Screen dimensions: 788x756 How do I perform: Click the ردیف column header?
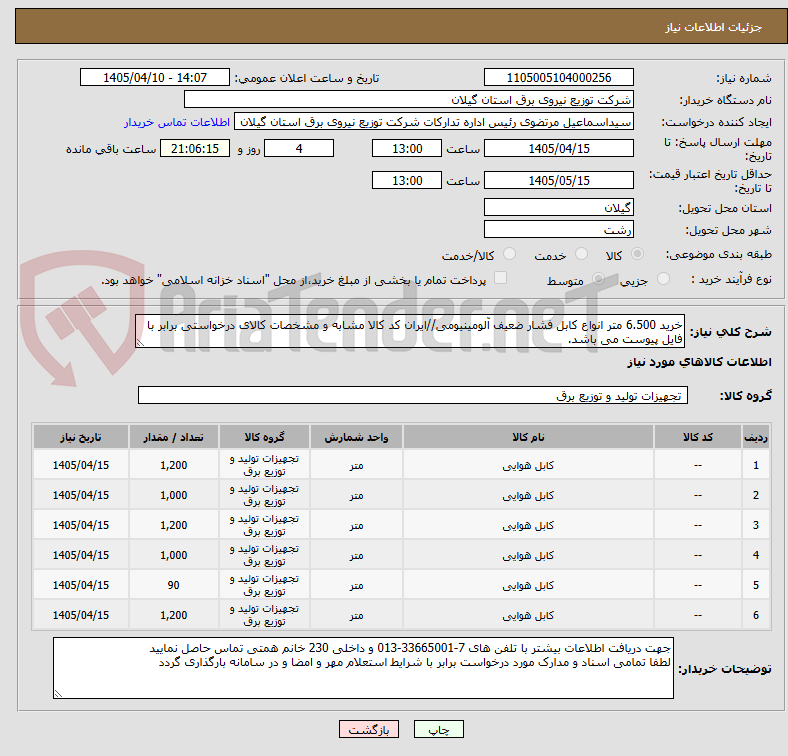tap(755, 437)
